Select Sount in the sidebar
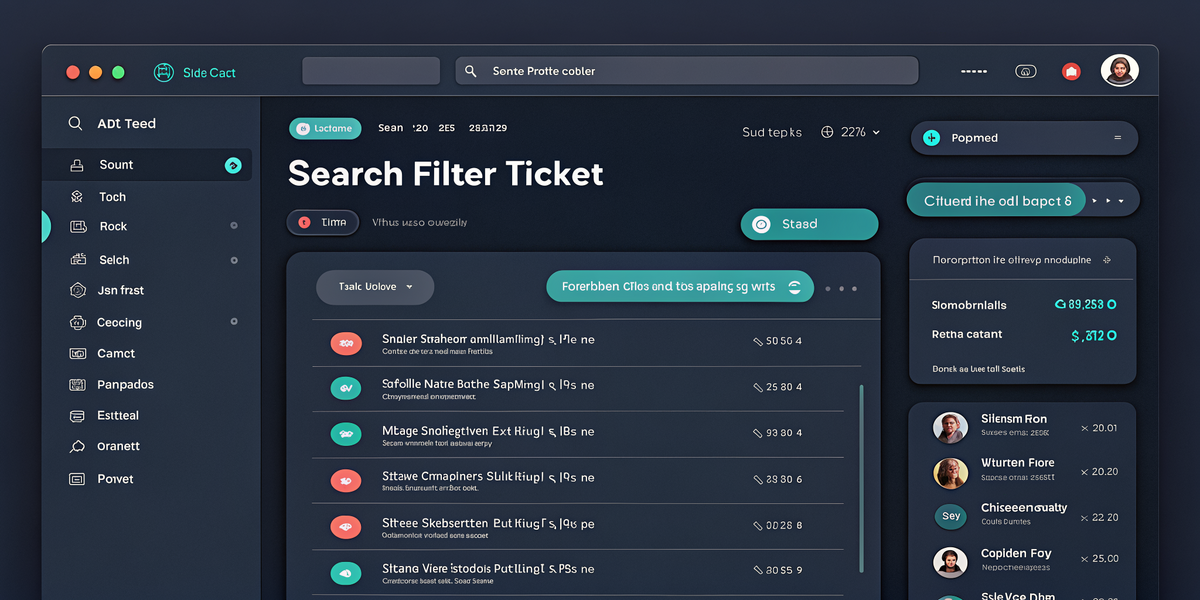This screenshot has height=600, width=1200. point(147,165)
